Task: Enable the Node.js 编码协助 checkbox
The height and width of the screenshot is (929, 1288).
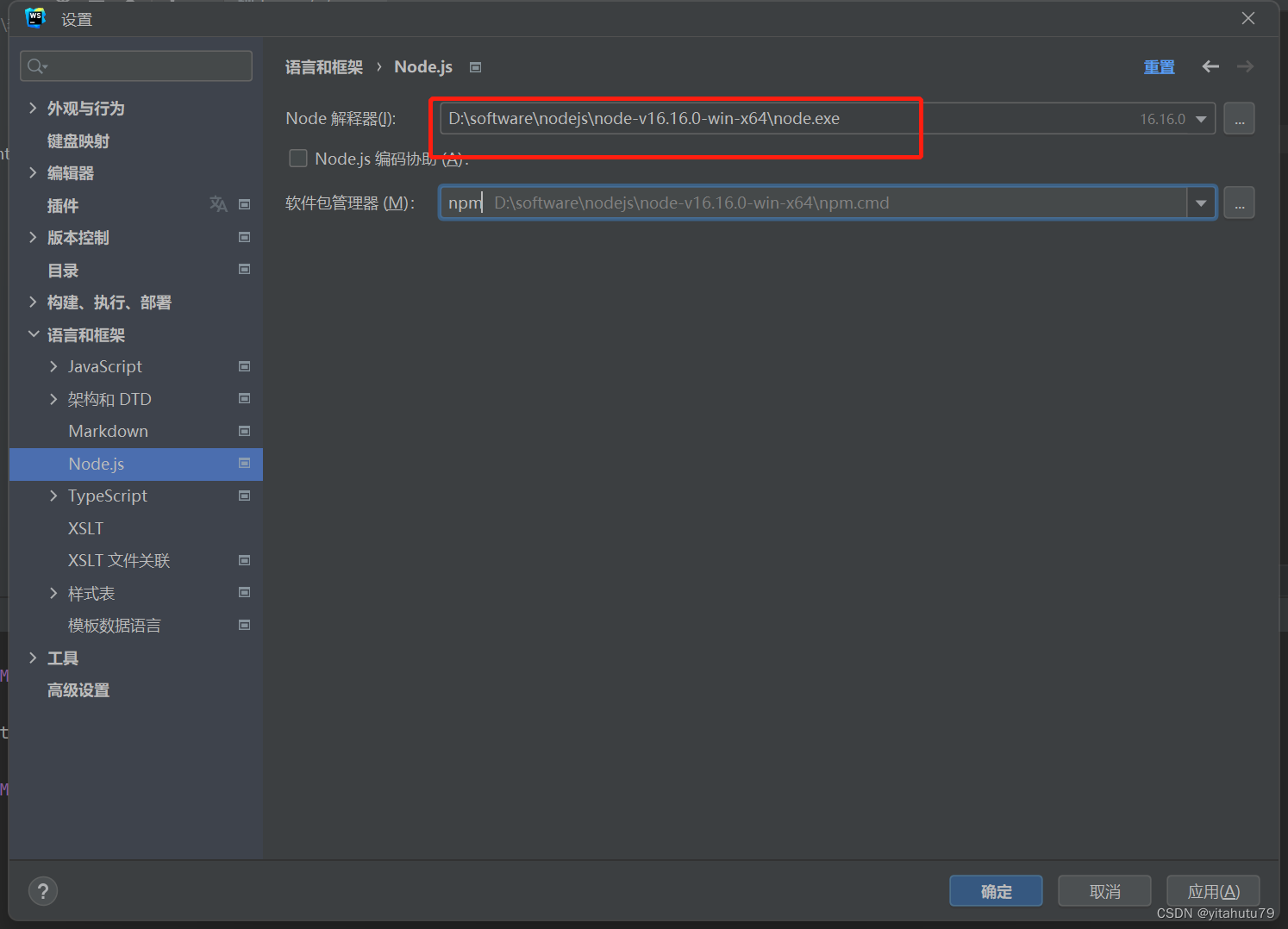Action: point(297,158)
